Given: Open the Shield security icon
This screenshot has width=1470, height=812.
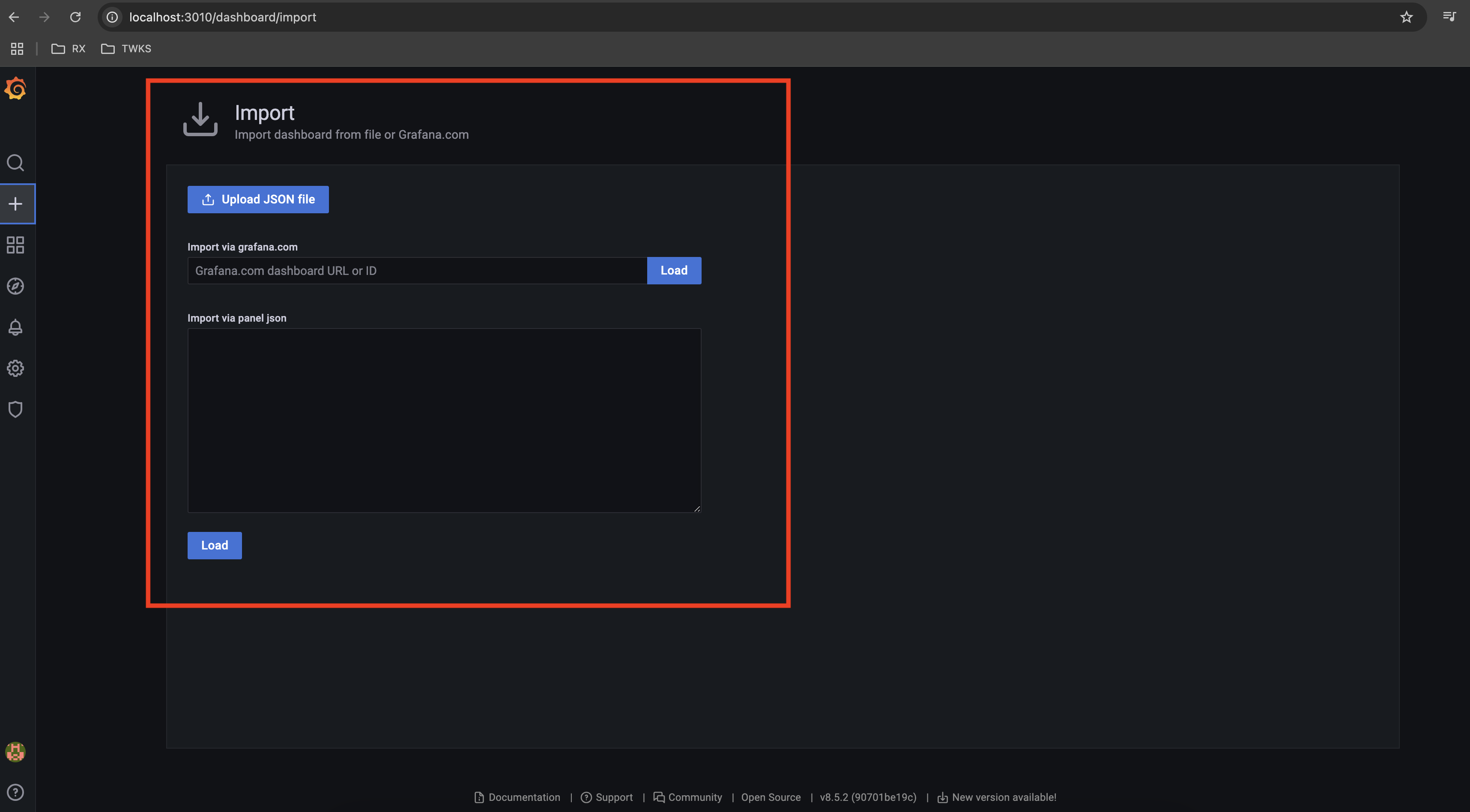Looking at the screenshot, I should pos(15,410).
